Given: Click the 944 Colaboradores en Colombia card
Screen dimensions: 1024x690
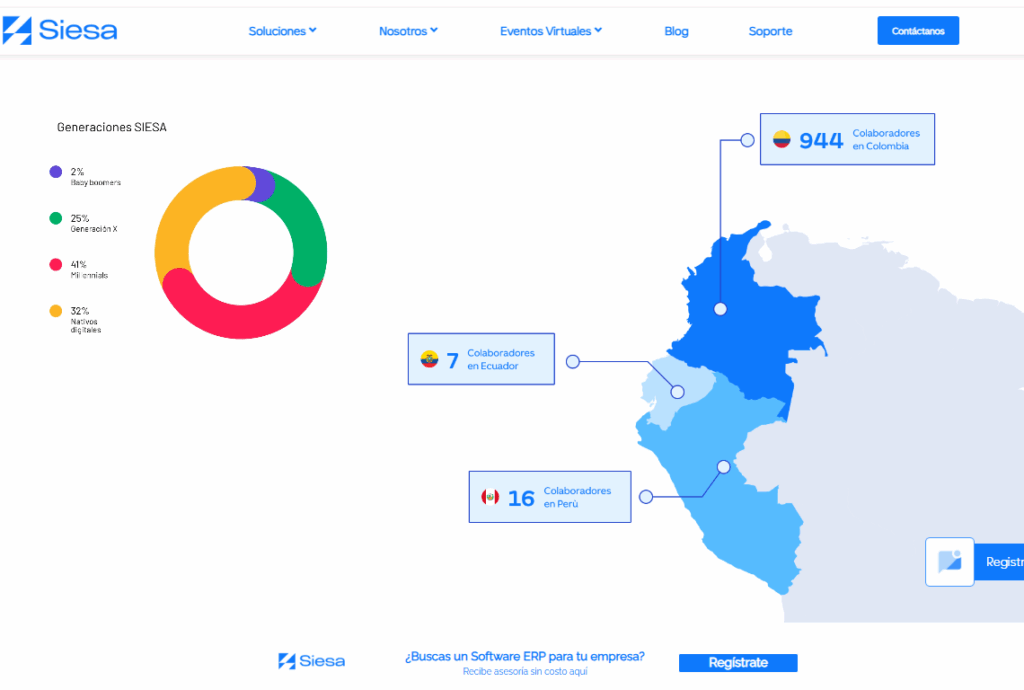Looking at the screenshot, I should 847,139.
